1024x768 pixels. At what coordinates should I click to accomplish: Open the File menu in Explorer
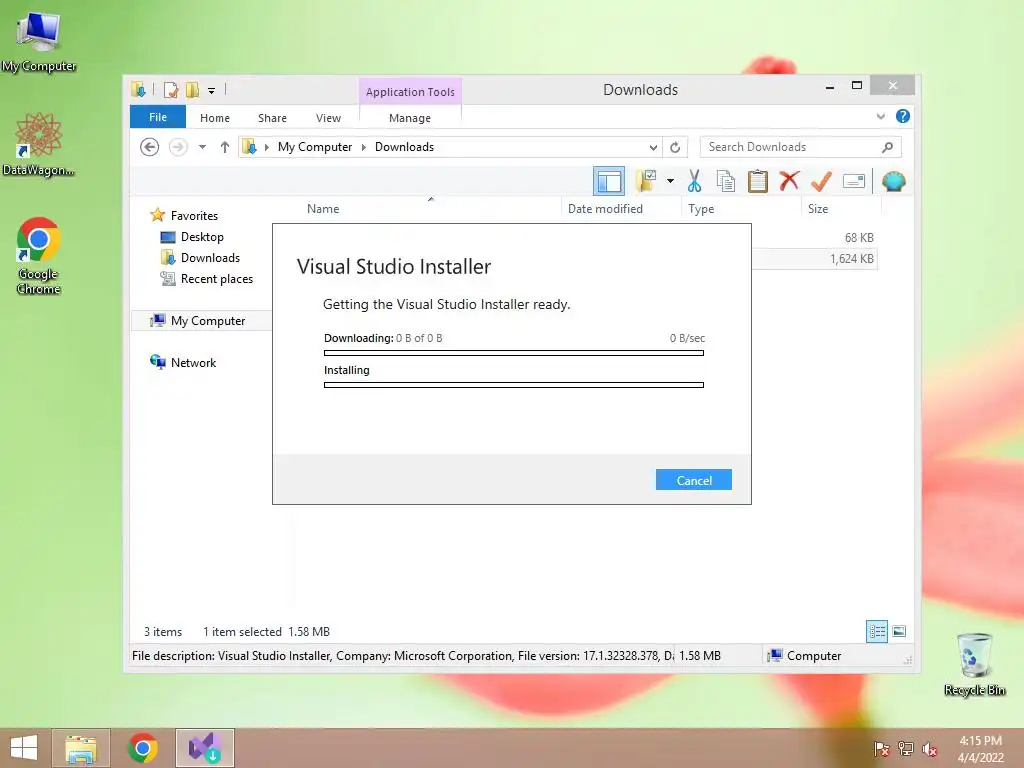[x=157, y=117]
